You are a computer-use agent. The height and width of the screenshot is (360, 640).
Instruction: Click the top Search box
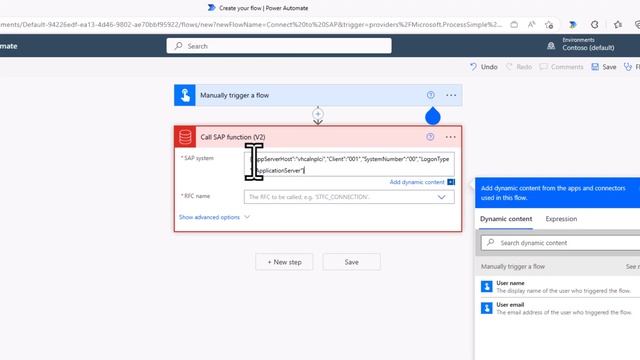[279, 46]
